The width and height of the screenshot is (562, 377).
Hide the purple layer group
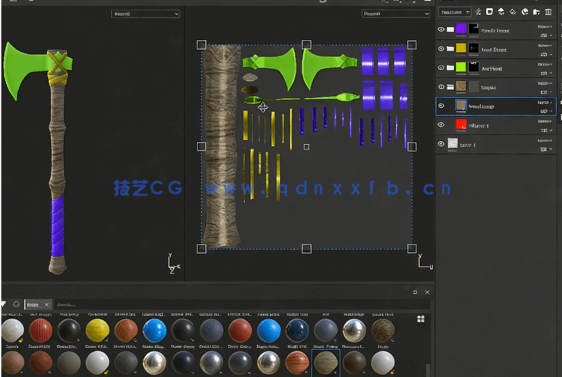[x=441, y=29]
